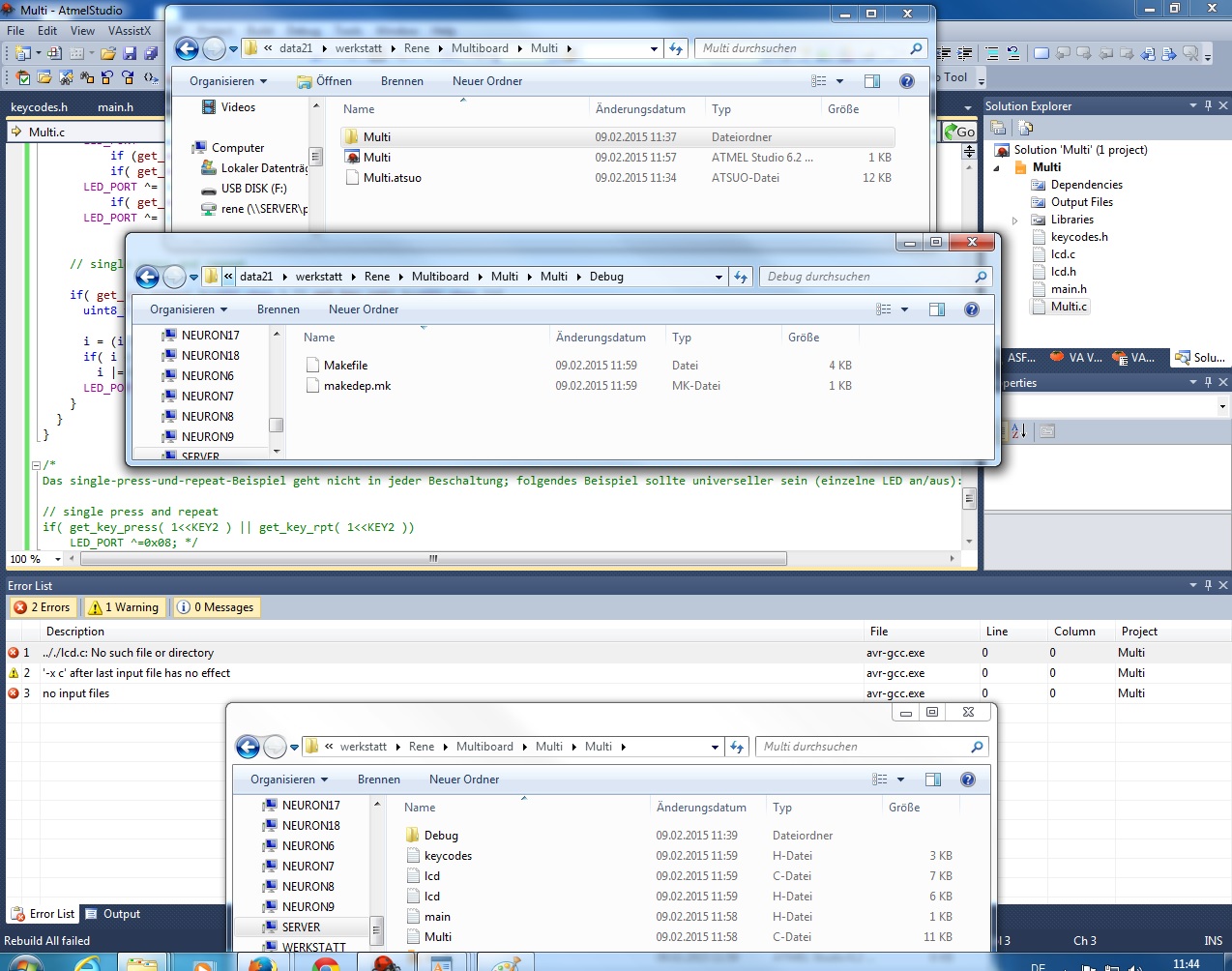Click the sort properties alphabetically icon
The height and width of the screenshot is (971, 1232).
[x=1018, y=431]
